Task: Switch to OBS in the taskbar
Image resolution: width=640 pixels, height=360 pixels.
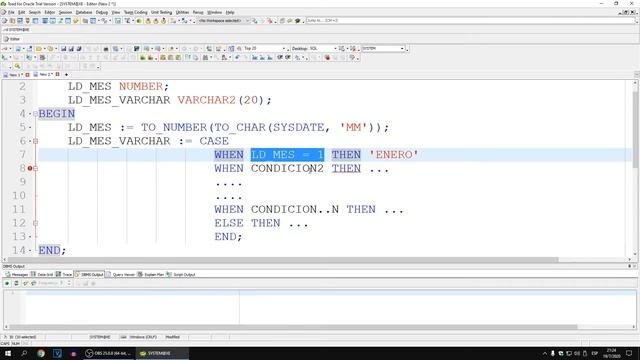Action: click(x=109, y=353)
